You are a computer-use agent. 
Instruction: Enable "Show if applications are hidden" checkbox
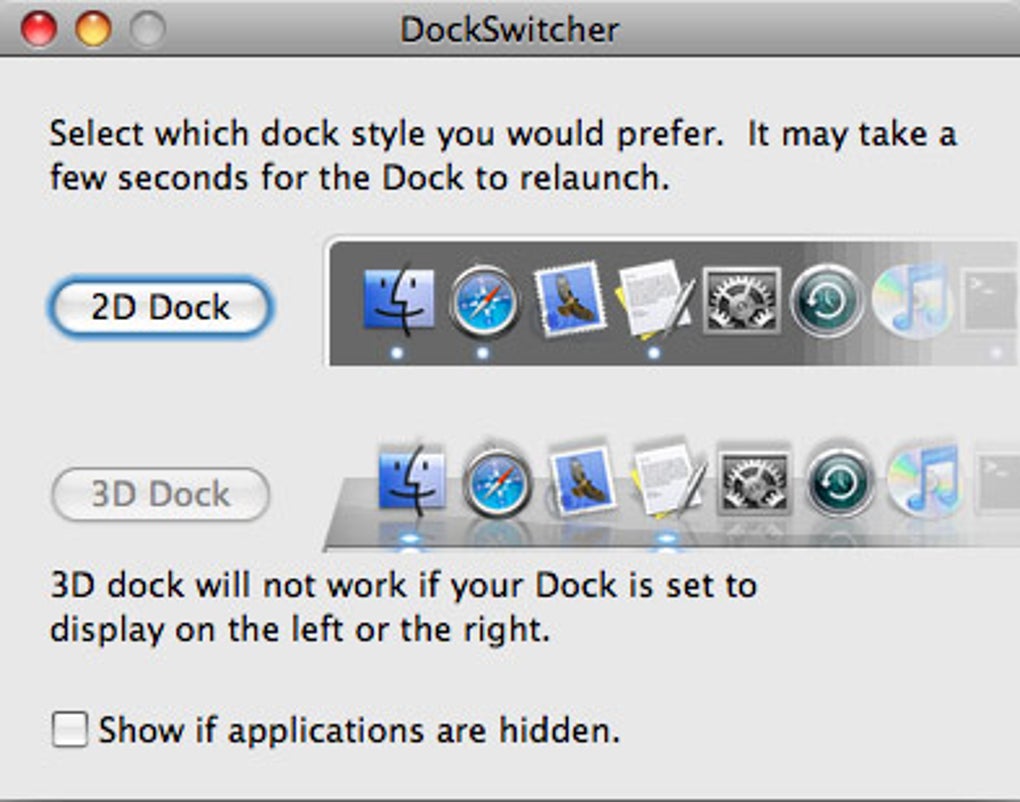70,730
